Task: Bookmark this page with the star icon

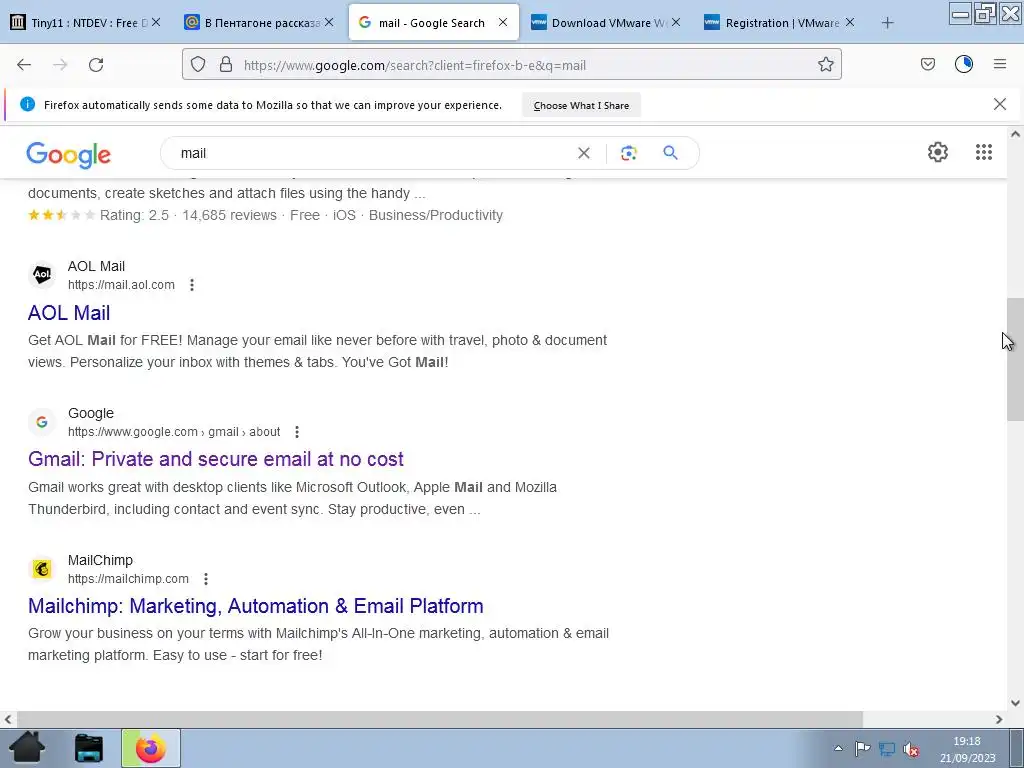Action: [x=825, y=65]
